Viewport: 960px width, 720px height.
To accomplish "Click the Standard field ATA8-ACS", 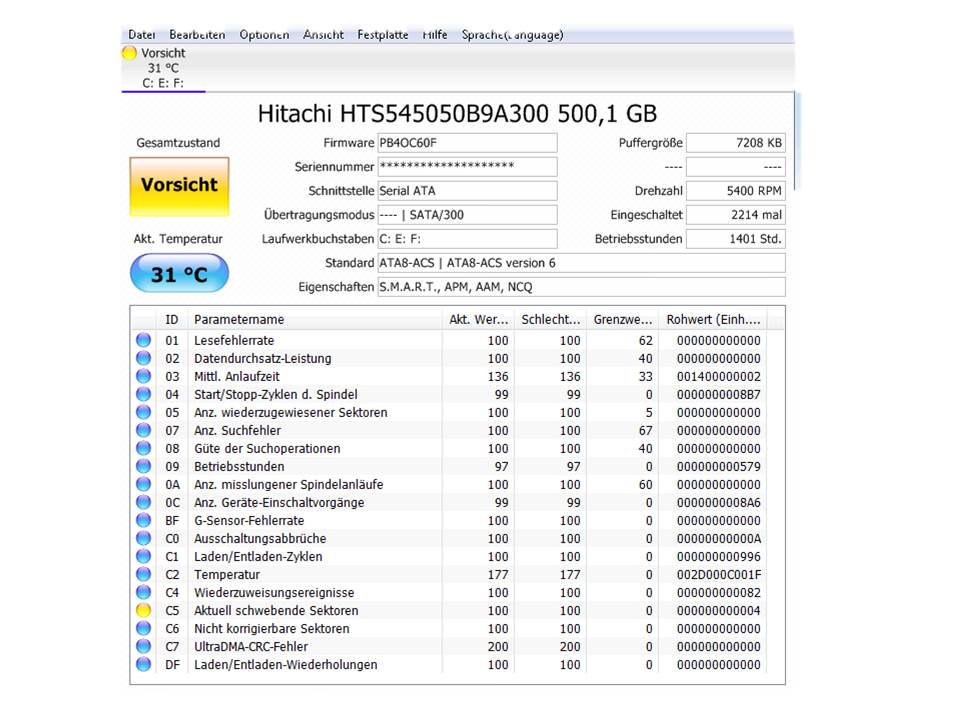I will tap(581, 263).
